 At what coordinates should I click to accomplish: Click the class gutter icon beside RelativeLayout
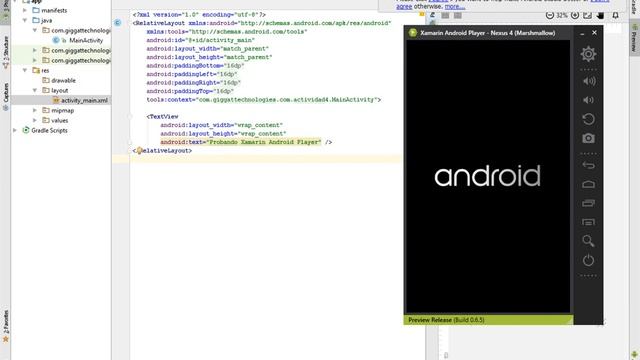pos(118,23)
